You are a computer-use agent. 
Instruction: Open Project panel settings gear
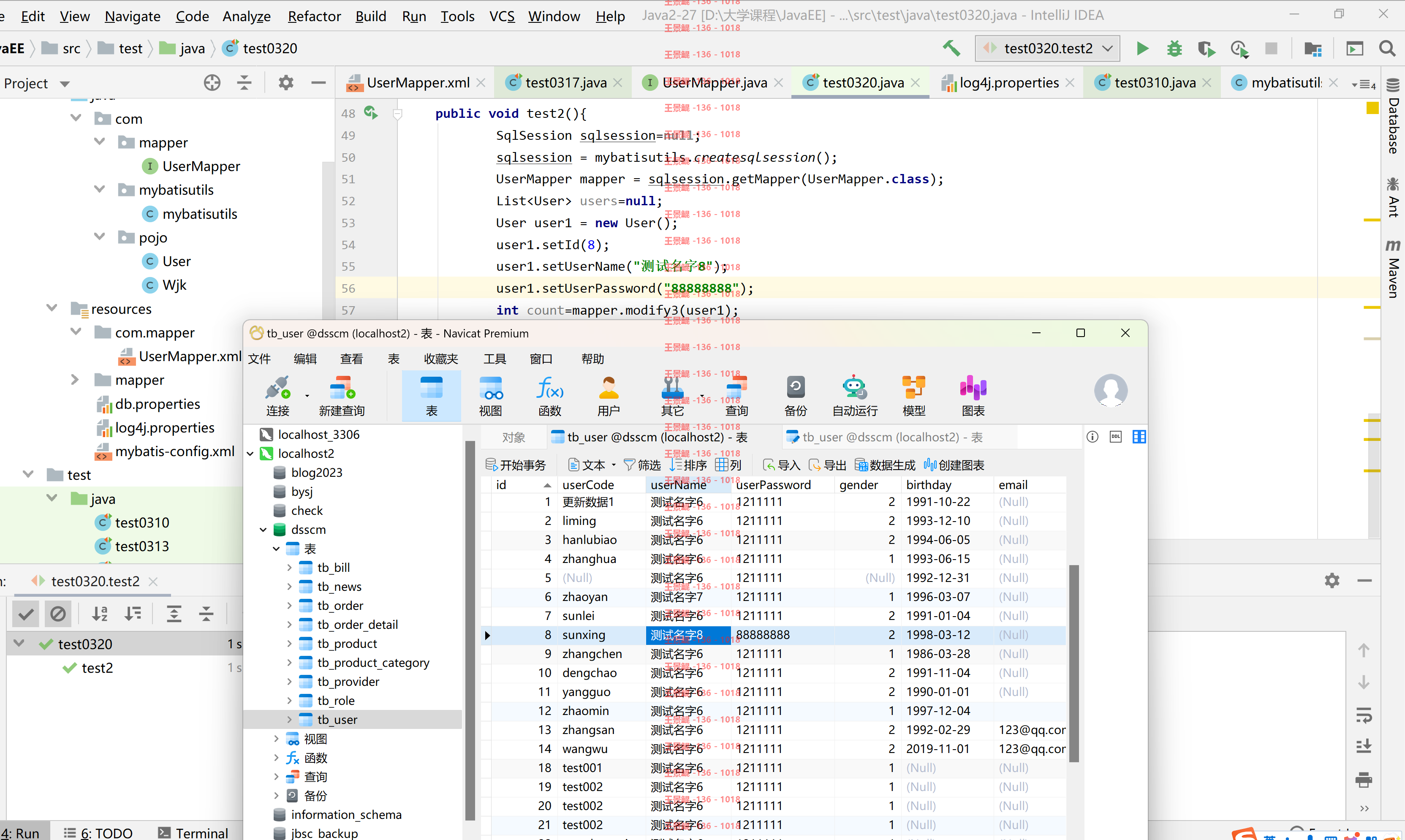tap(286, 83)
